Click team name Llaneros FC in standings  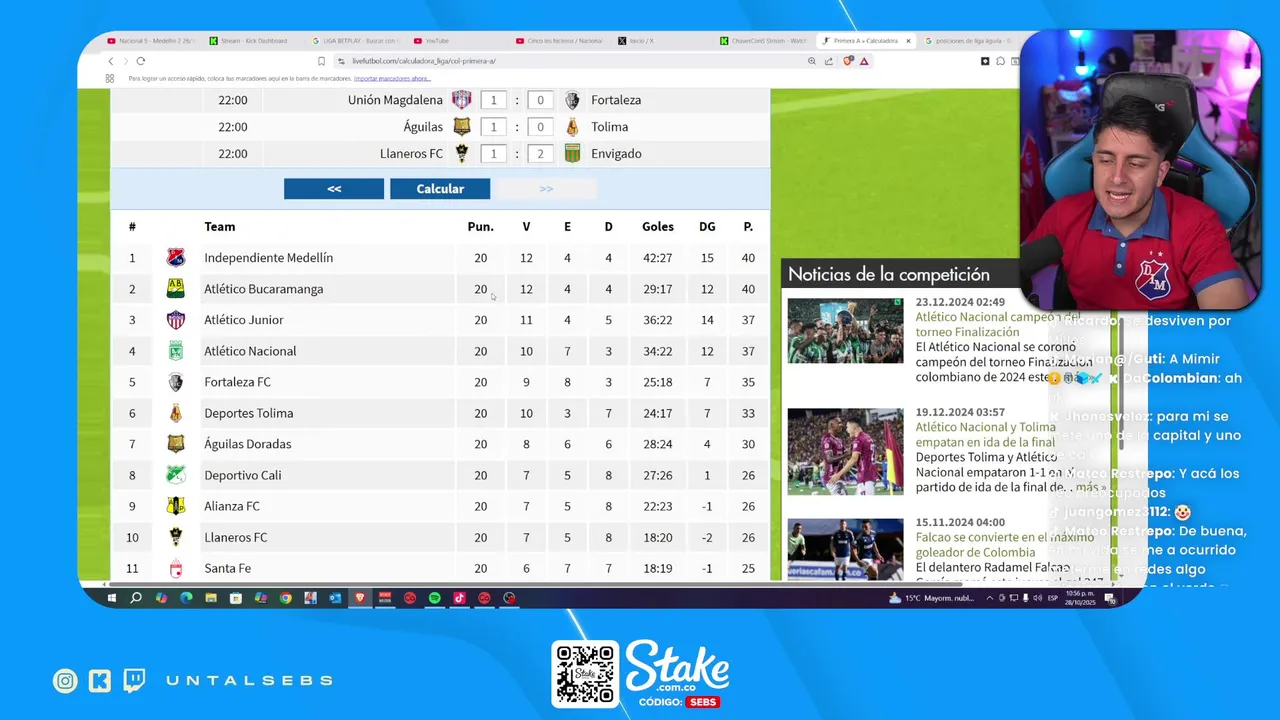(236, 537)
